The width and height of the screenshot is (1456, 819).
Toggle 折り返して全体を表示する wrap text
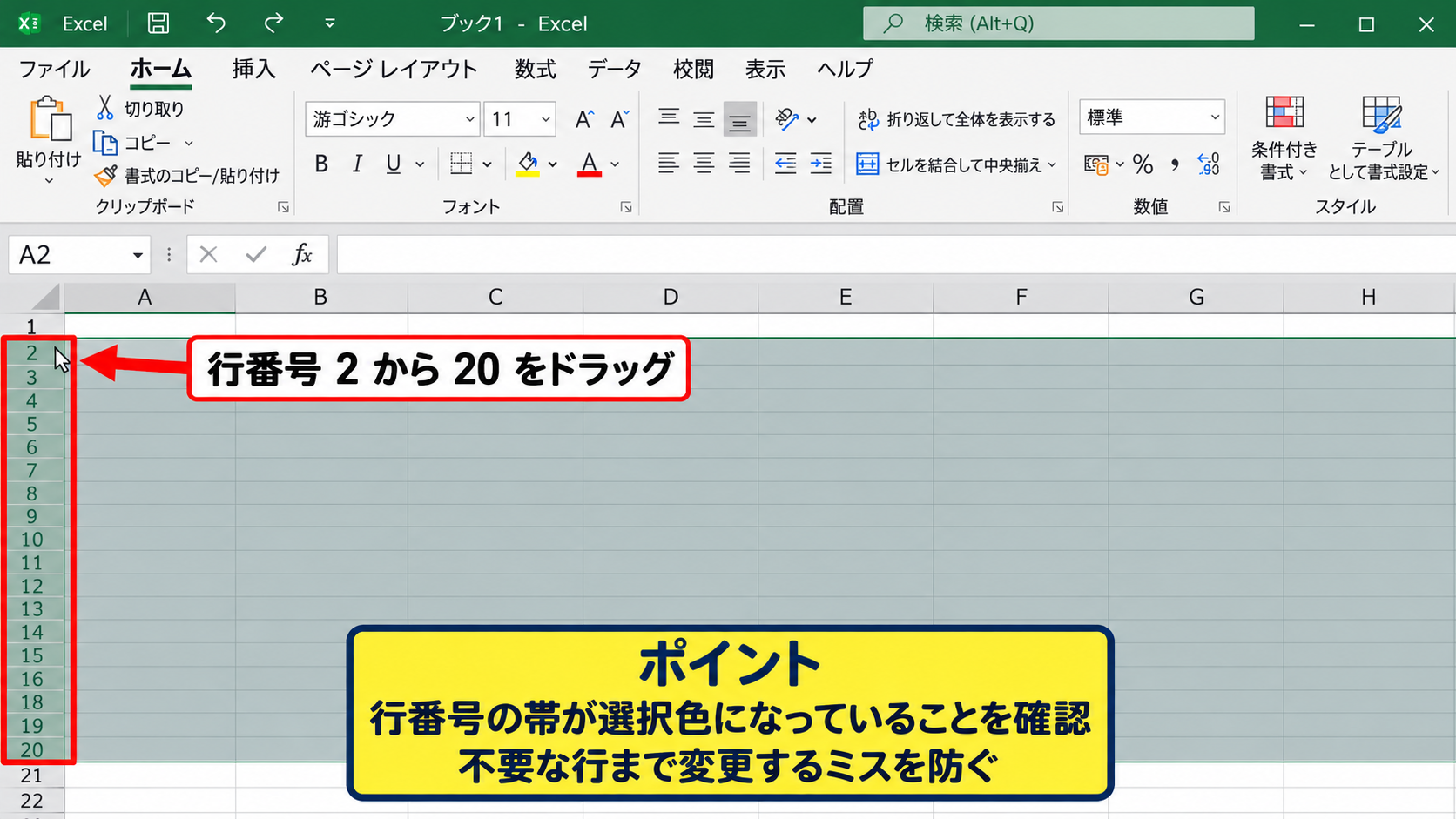tap(956, 119)
